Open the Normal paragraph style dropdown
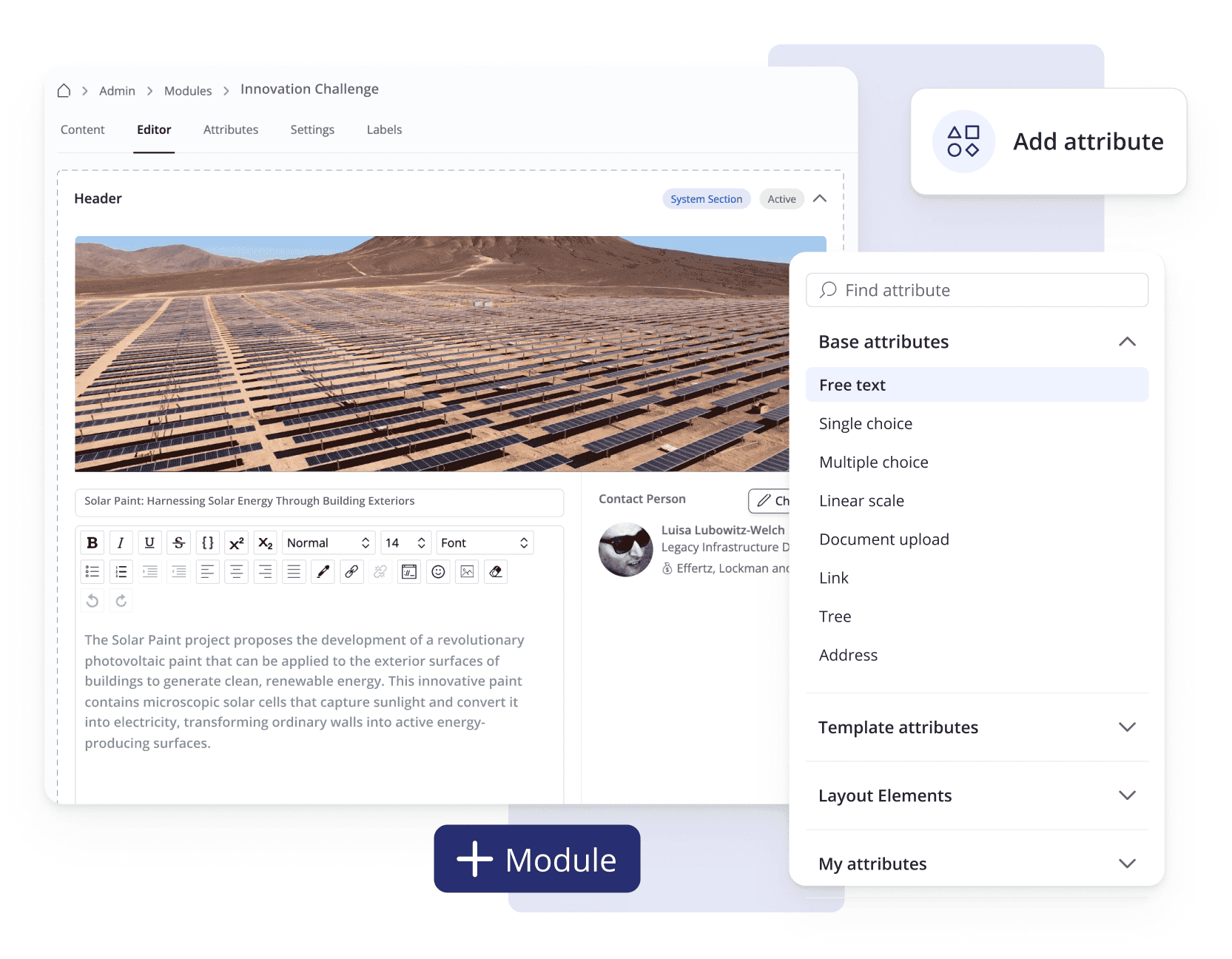This screenshot has height=959, width=1232. coord(329,543)
